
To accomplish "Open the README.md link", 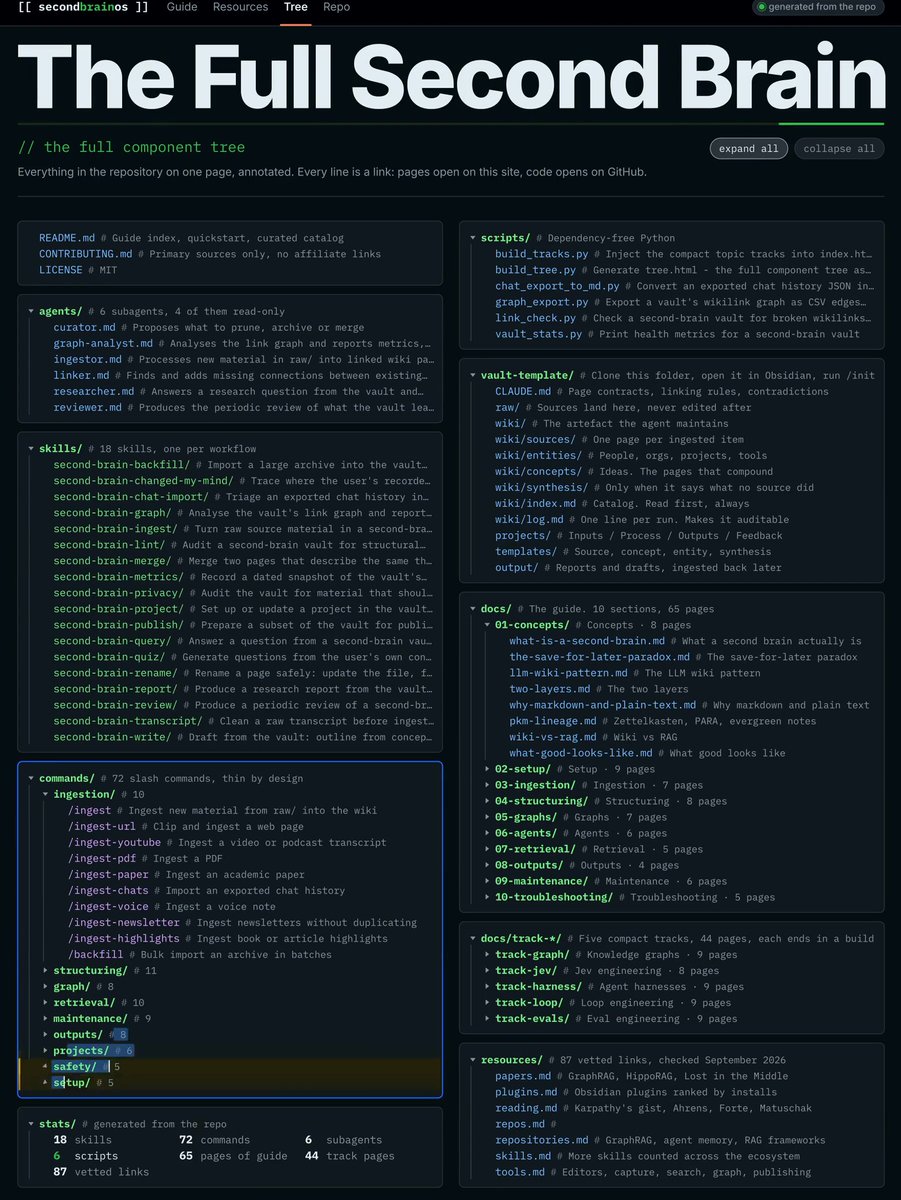I will click(67, 238).
